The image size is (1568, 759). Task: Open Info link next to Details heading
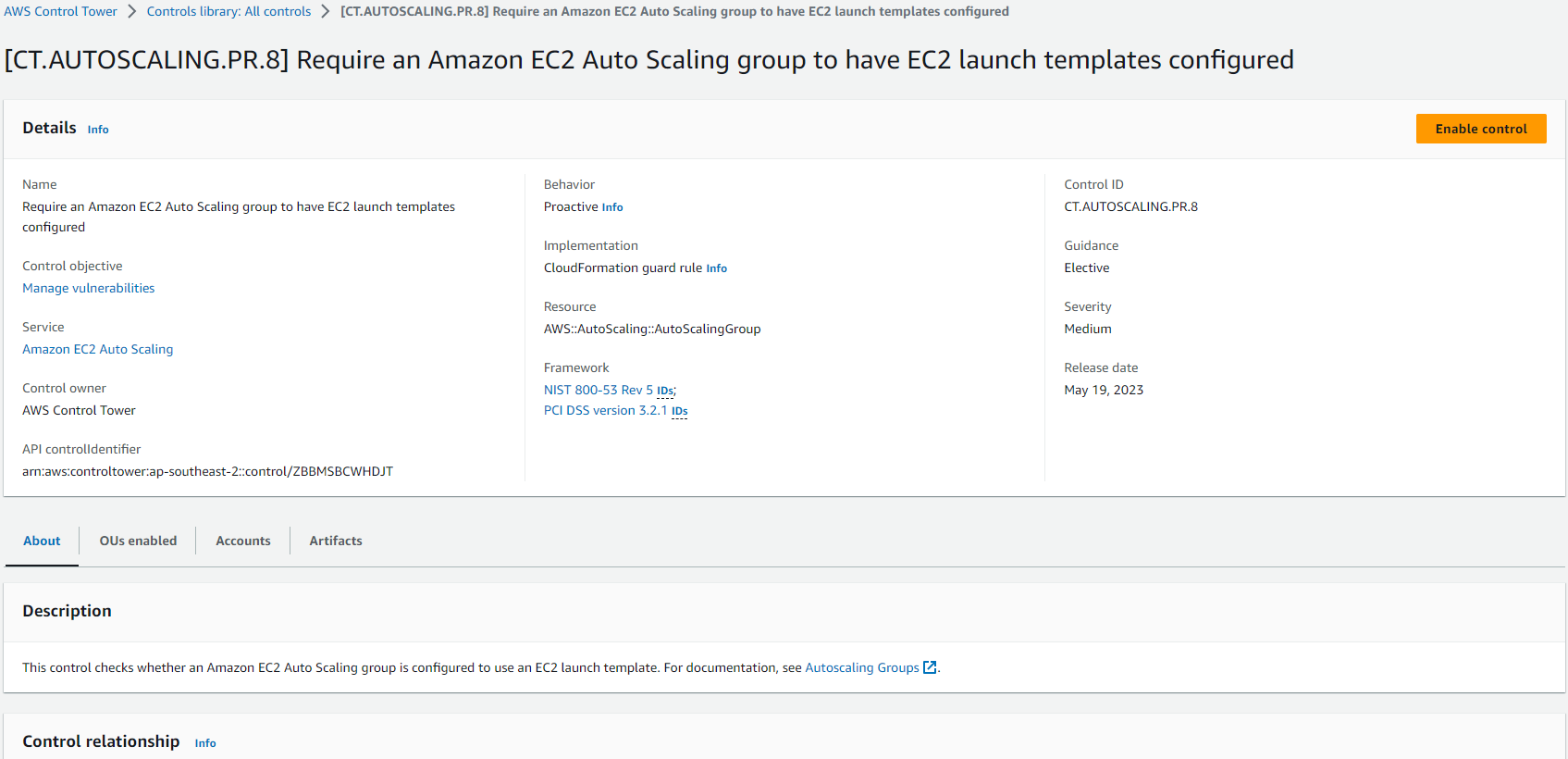click(98, 130)
